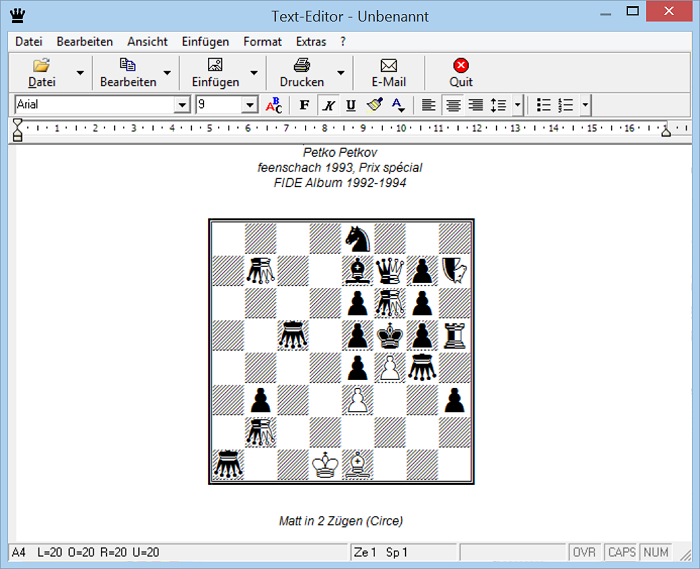Image resolution: width=700 pixels, height=569 pixels.
Task: Click the CAPS status bar indicator
Action: [x=622, y=552]
